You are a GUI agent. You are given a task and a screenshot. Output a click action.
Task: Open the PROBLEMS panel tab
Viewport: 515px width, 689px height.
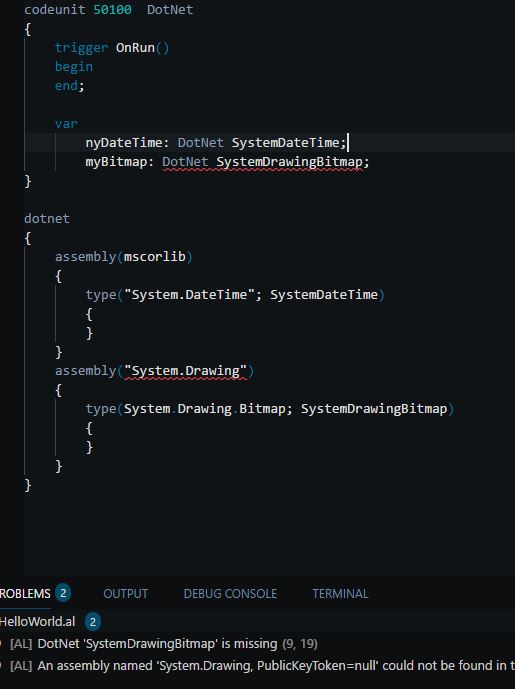(x=25, y=594)
